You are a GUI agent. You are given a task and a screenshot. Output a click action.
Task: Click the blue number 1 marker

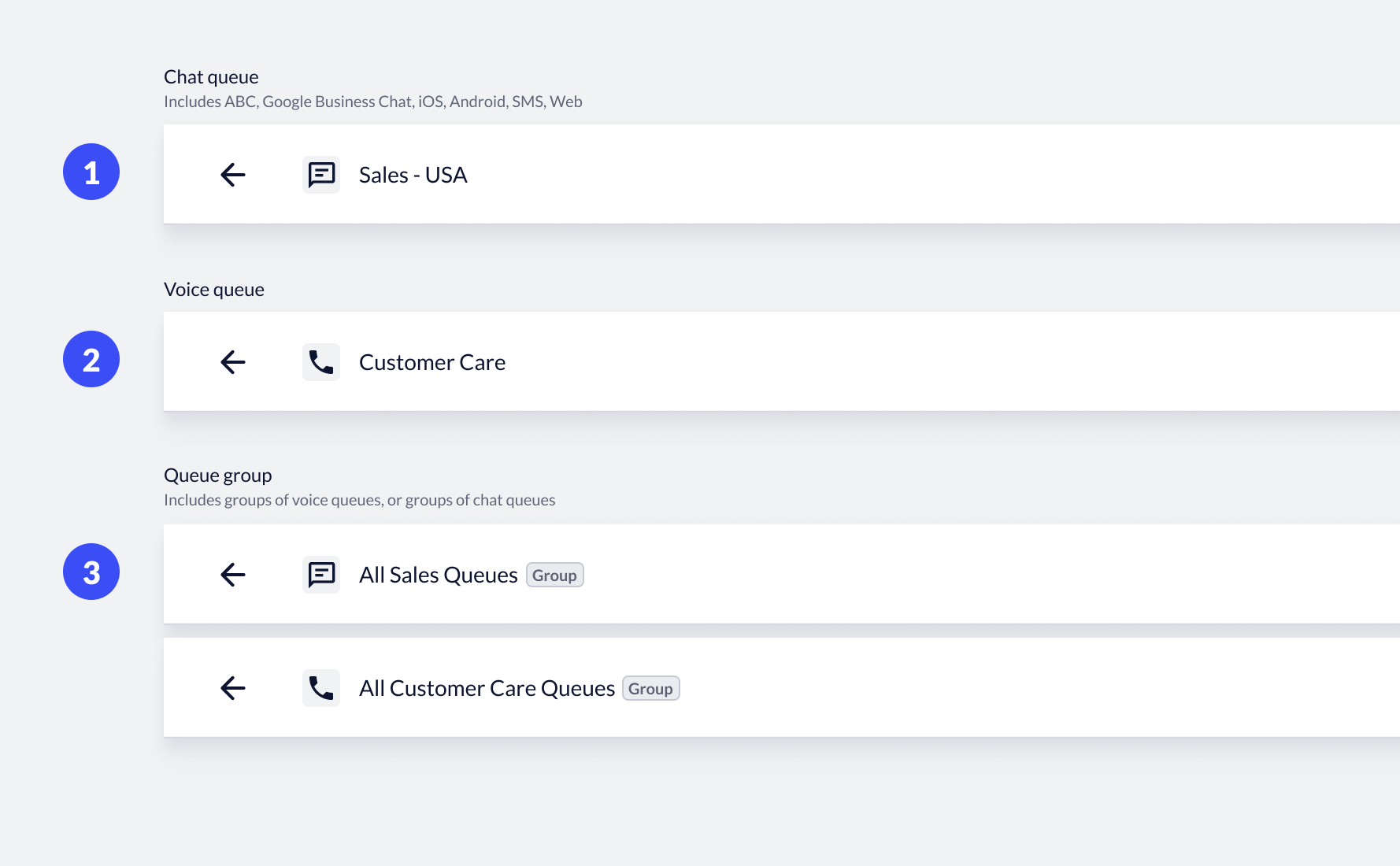(x=91, y=172)
